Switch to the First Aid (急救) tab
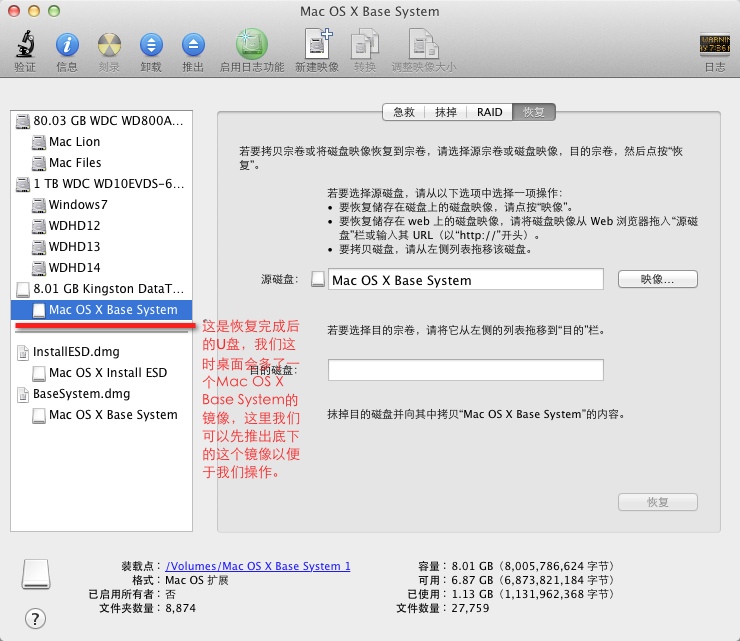Viewport: 740px width, 641px height. tap(404, 112)
